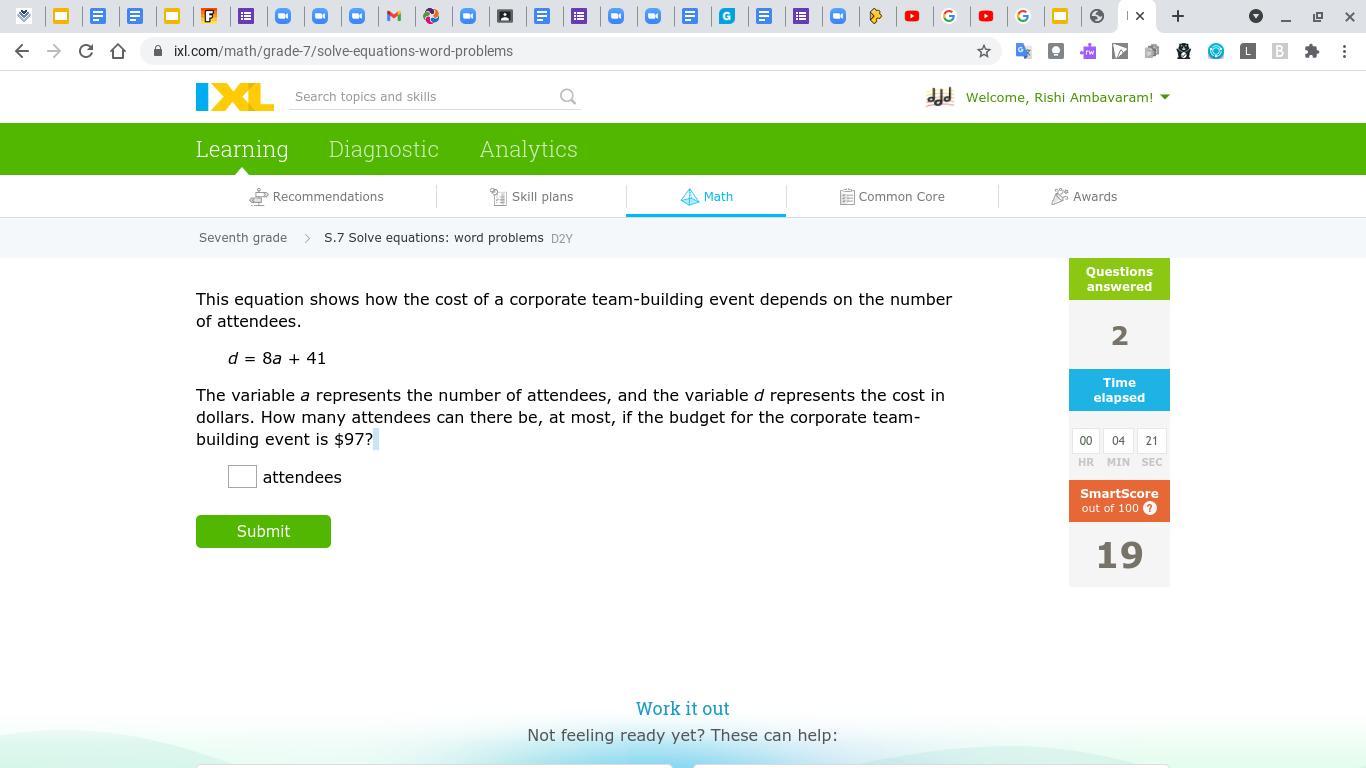Click the S.7 Solve equations breadcrumb

(x=434, y=238)
